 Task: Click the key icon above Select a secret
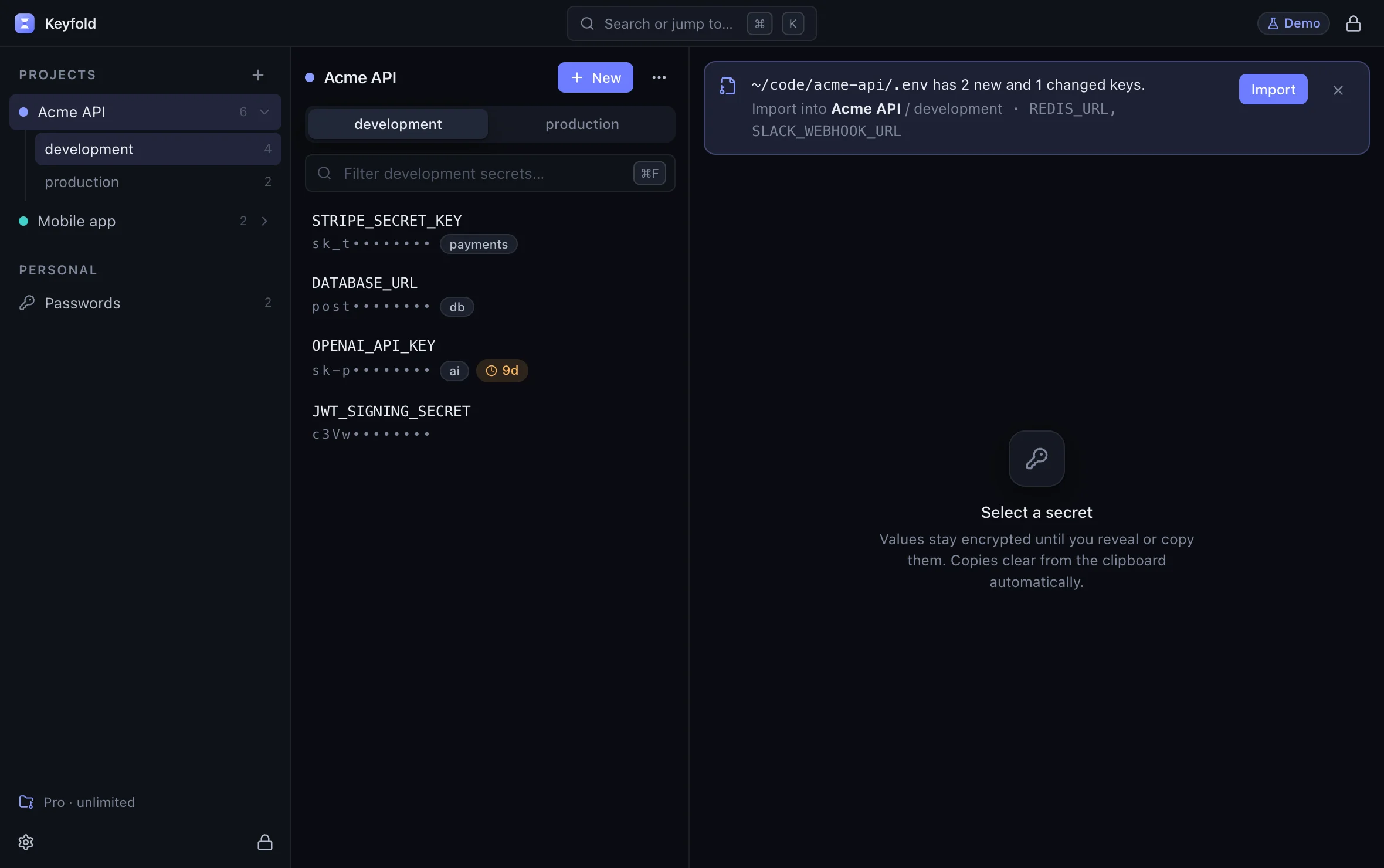click(1036, 459)
